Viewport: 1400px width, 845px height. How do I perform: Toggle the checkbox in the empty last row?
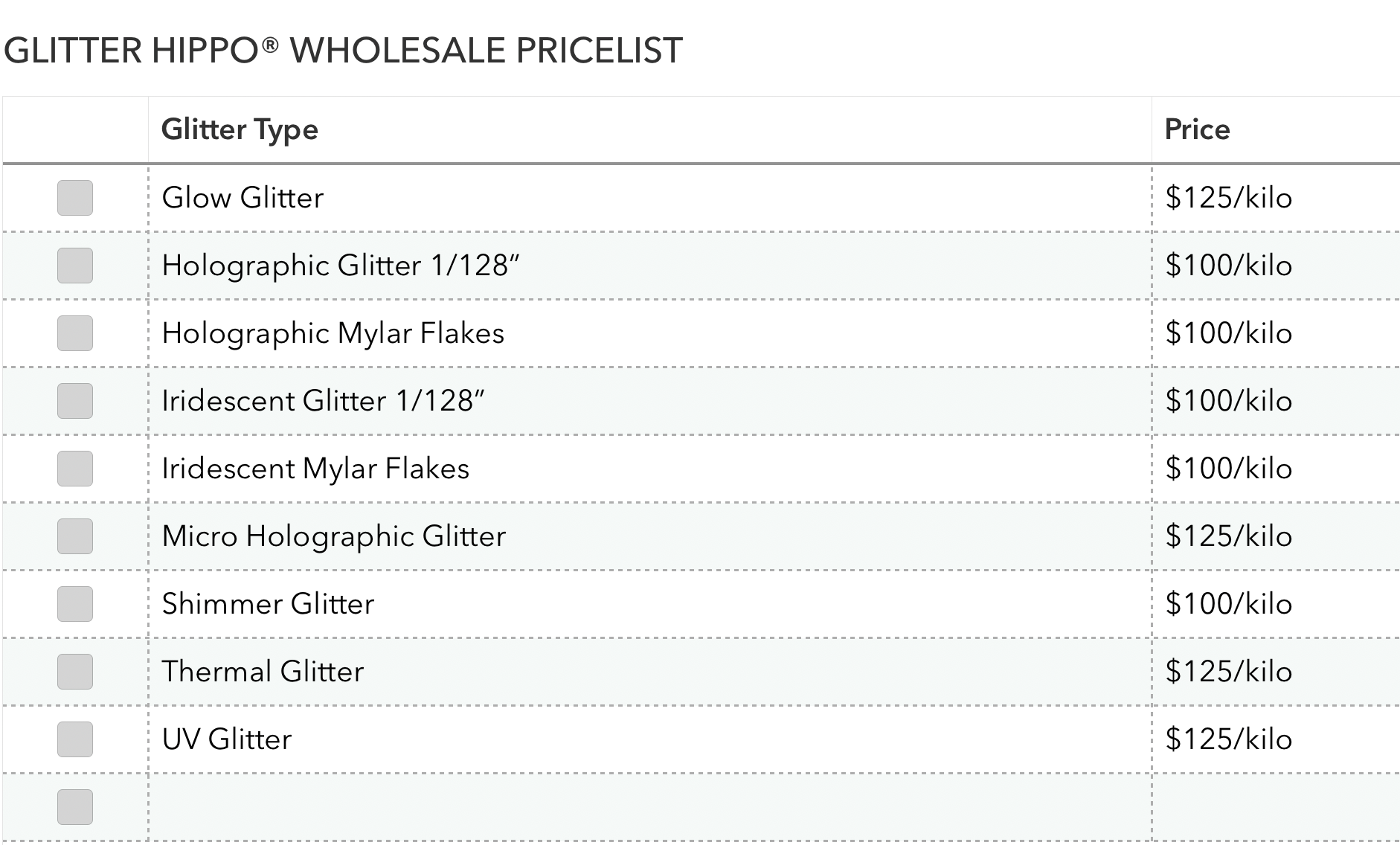click(x=75, y=807)
